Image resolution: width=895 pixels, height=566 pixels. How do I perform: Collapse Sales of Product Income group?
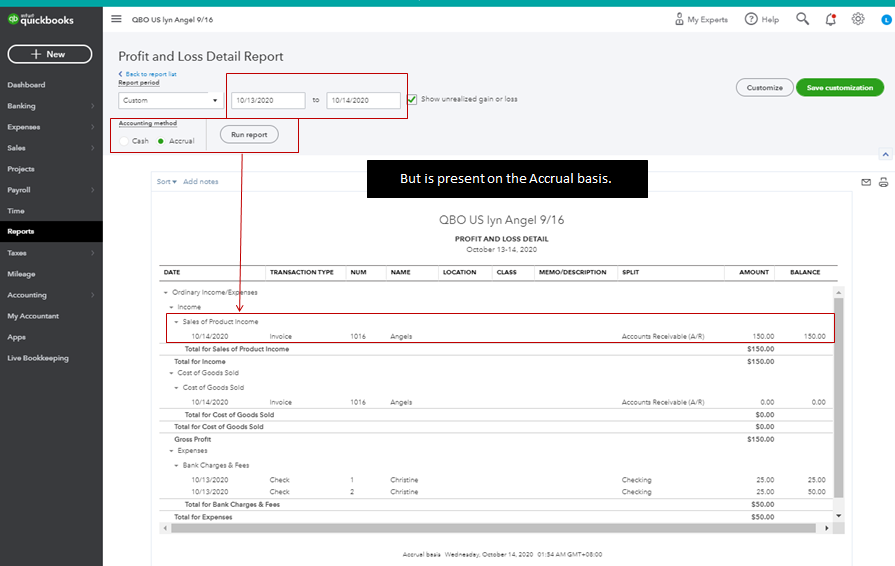click(176, 322)
